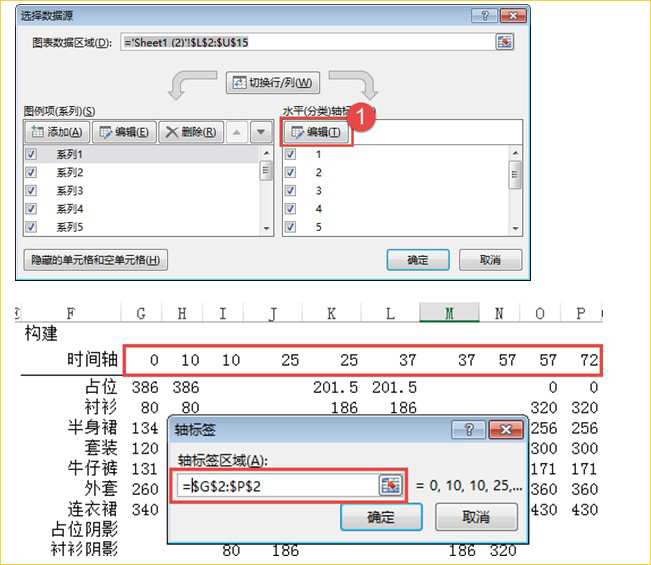Image resolution: width=651 pixels, height=565 pixels.
Task: Click the 衬衫 row label
Action: coord(101,407)
